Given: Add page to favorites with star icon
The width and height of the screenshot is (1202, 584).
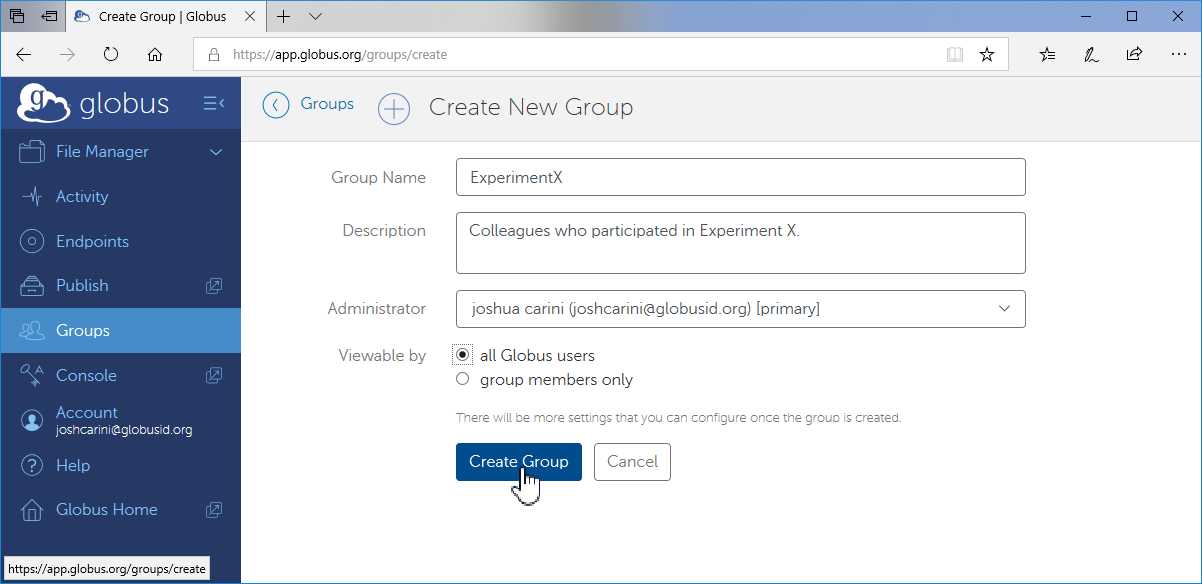Looking at the screenshot, I should click(x=987, y=55).
